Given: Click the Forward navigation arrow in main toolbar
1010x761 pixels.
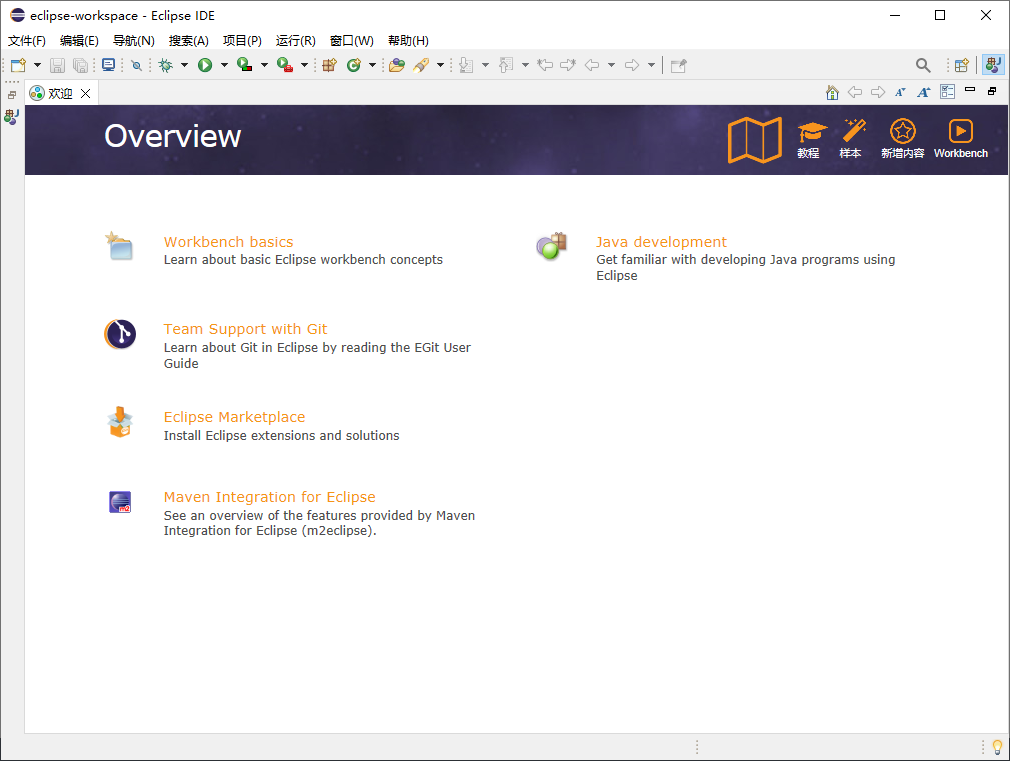Looking at the screenshot, I should pos(632,65).
